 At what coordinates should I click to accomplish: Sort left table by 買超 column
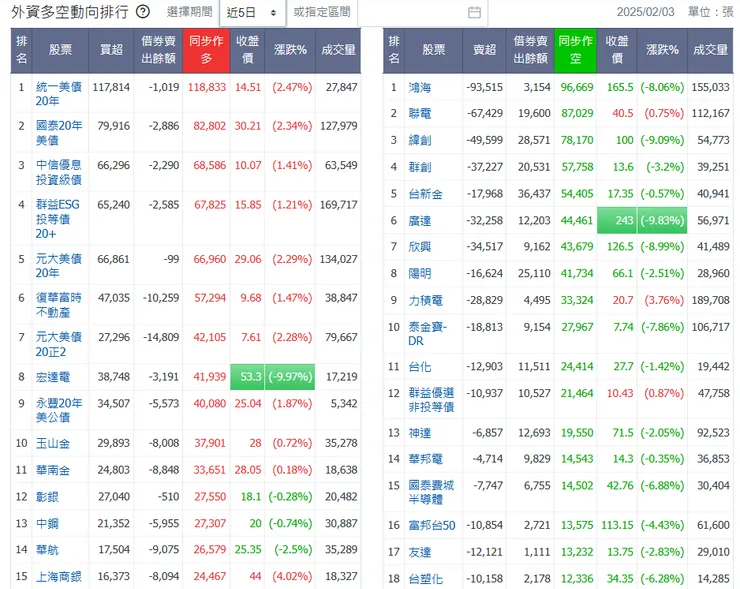[111, 50]
